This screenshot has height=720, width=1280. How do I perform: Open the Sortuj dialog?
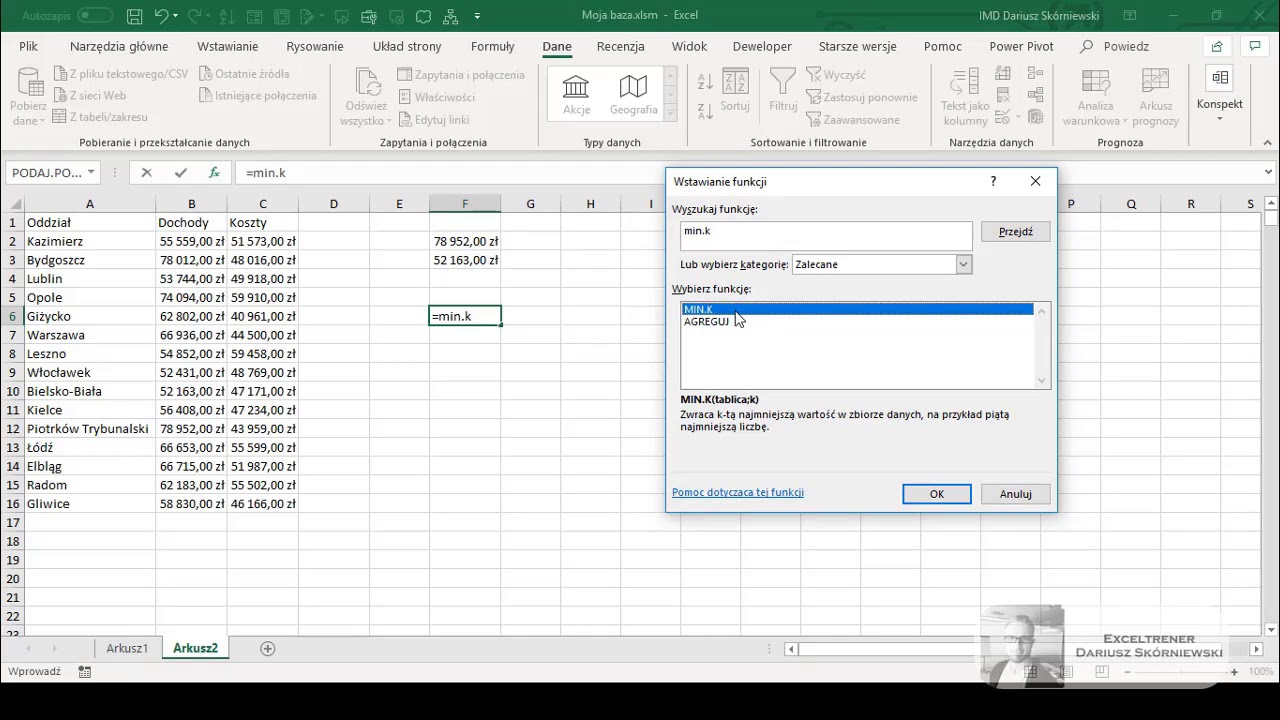click(735, 93)
